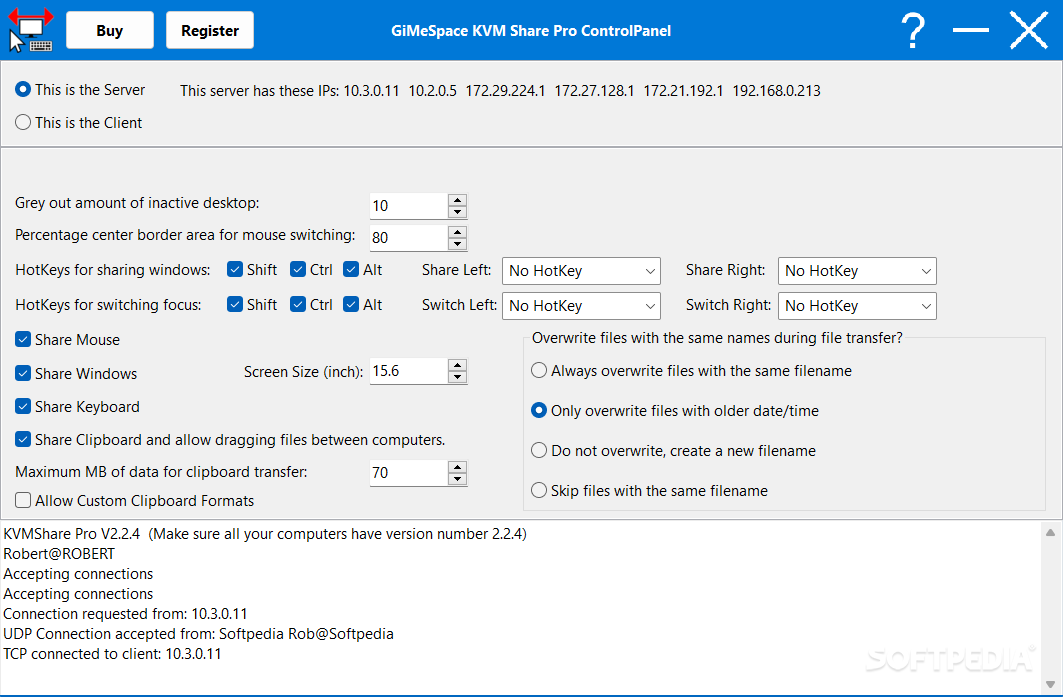Click the server IP 172.29.224.1 text
Image resolution: width=1063 pixels, height=697 pixels.
pyautogui.click(x=505, y=91)
